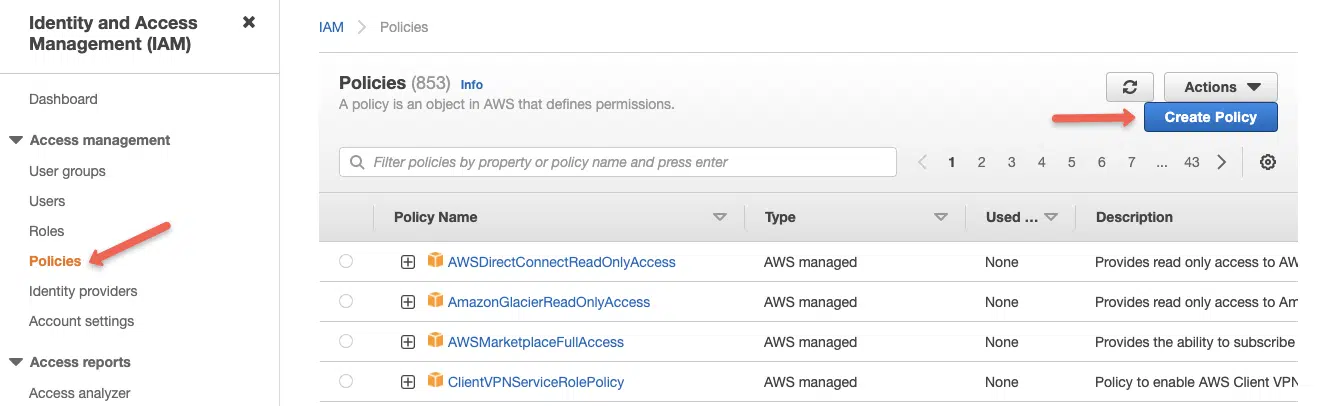Screen dimensions: 1324x406
Task: Collapse Access management section
Action: [x=15, y=140]
